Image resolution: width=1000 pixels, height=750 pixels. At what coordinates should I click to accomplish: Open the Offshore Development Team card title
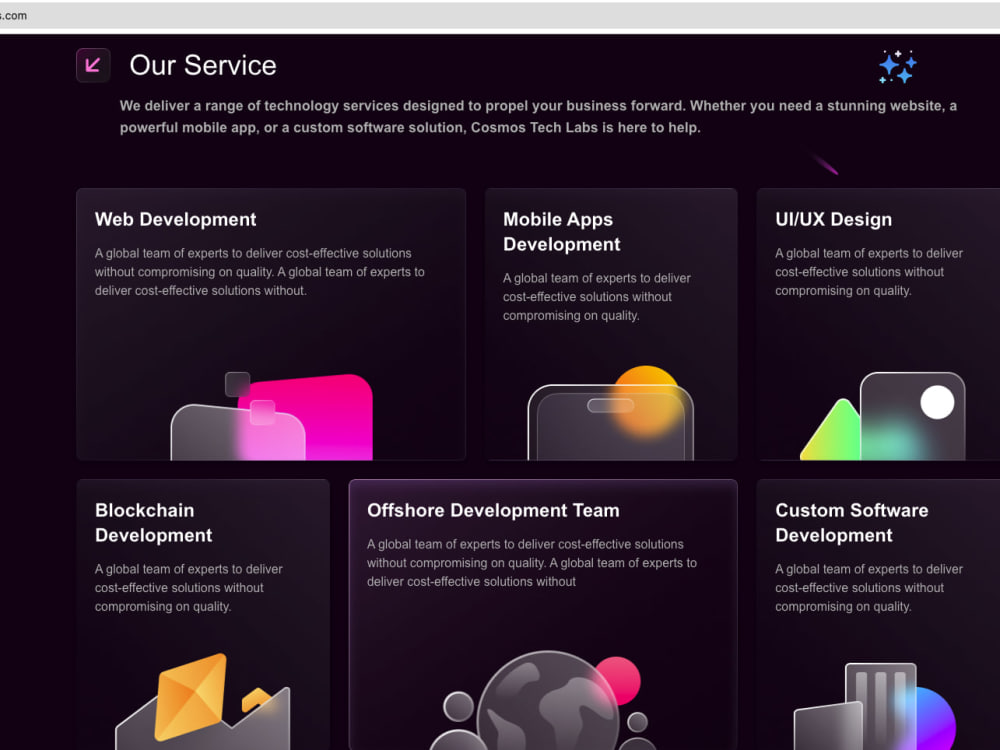tap(493, 510)
